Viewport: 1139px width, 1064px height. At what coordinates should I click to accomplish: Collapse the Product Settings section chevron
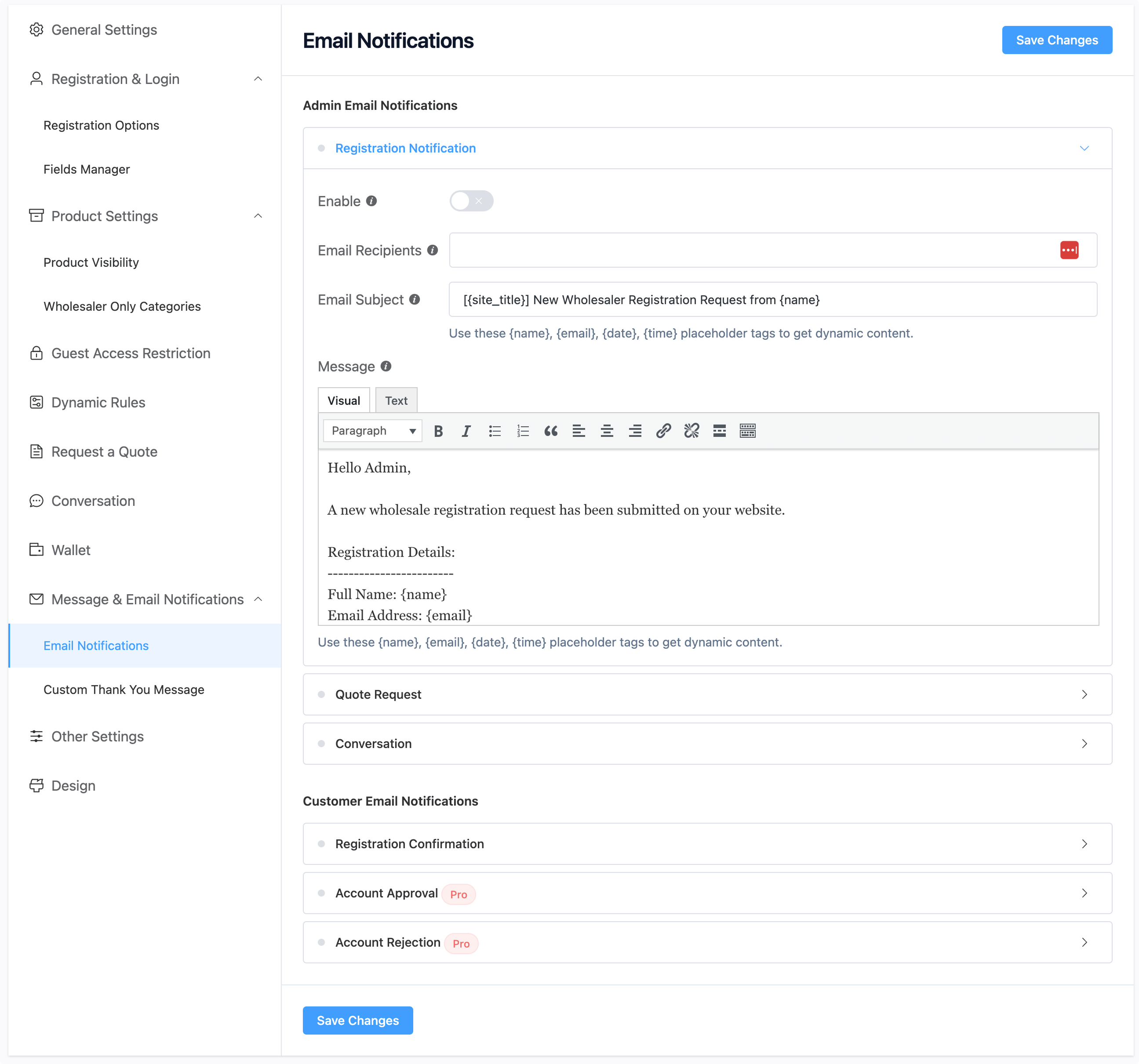point(258,216)
